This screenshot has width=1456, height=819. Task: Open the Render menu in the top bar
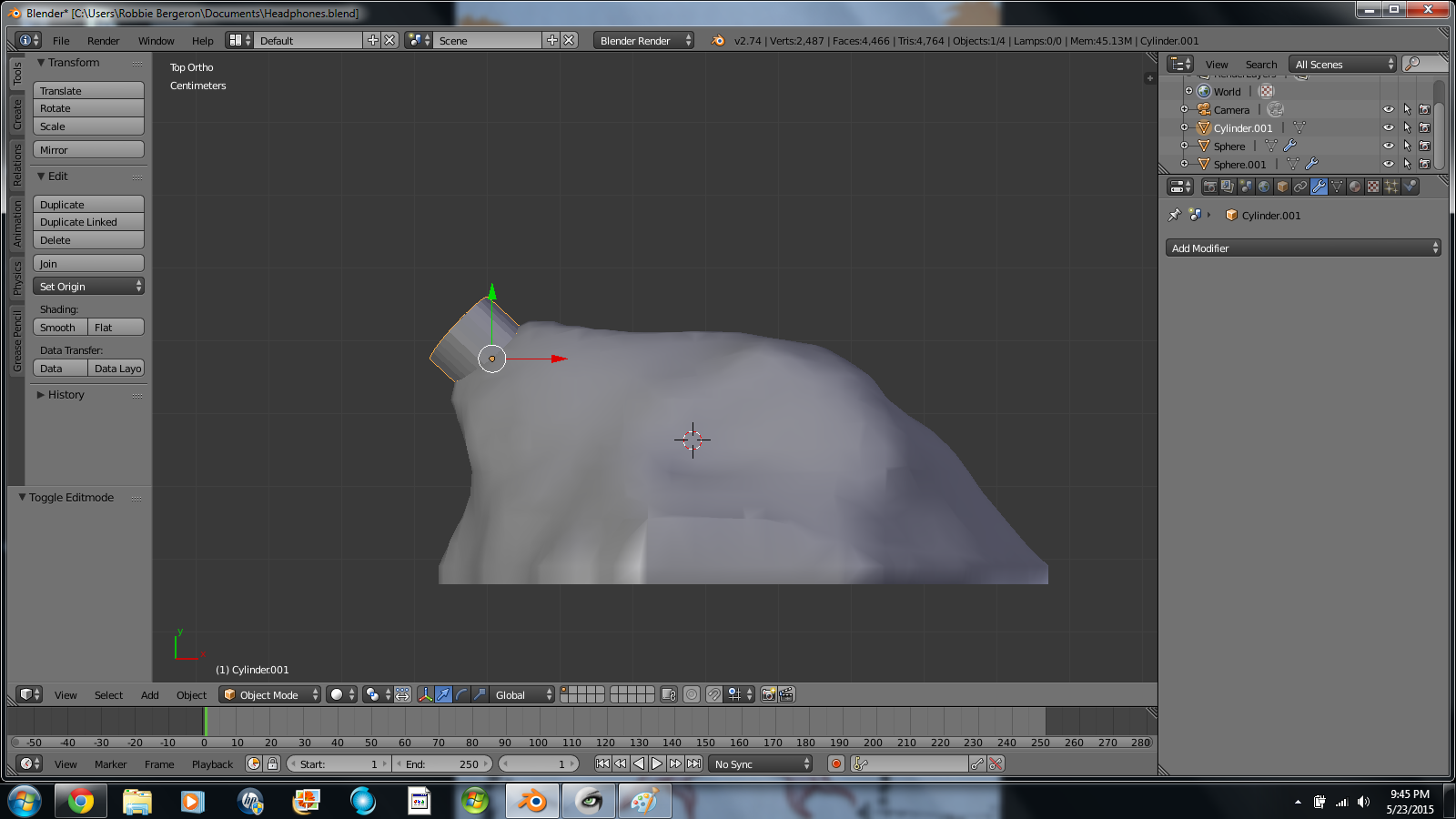click(103, 41)
